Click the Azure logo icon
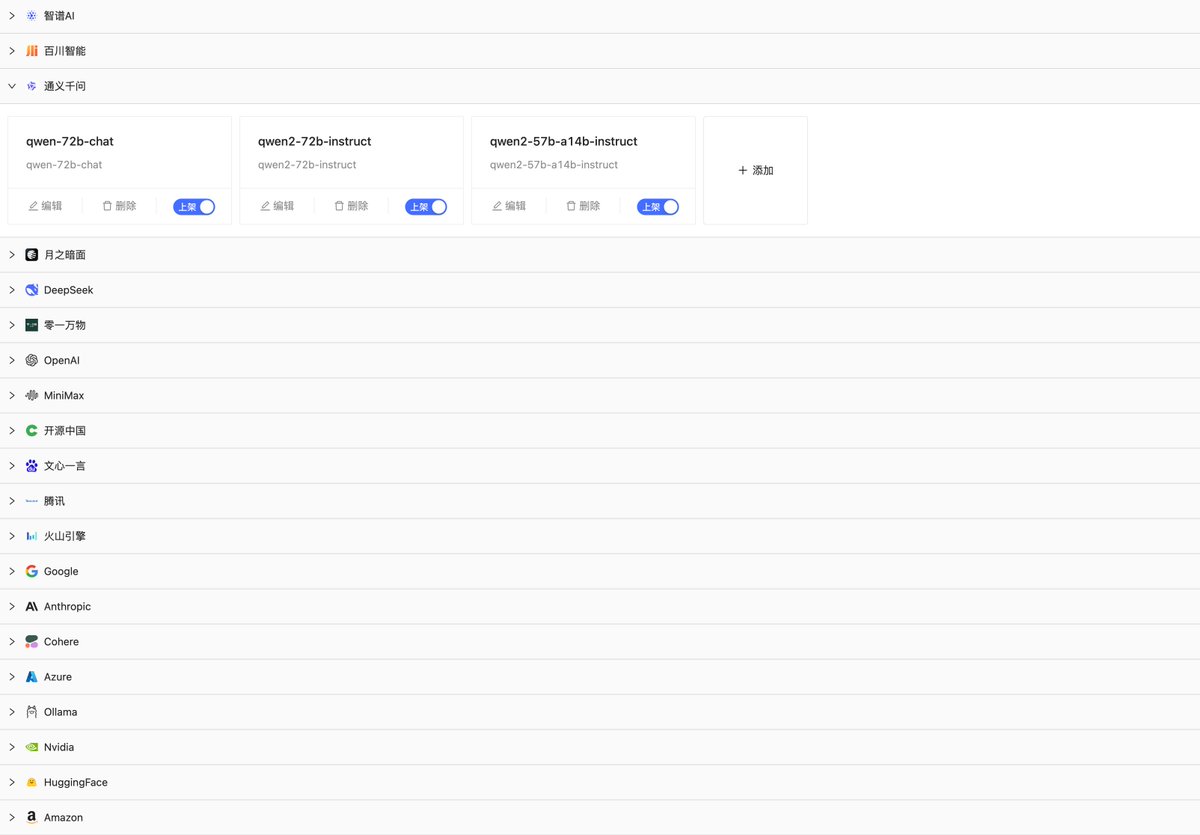The width and height of the screenshot is (1200, 835). click(32, 677)
